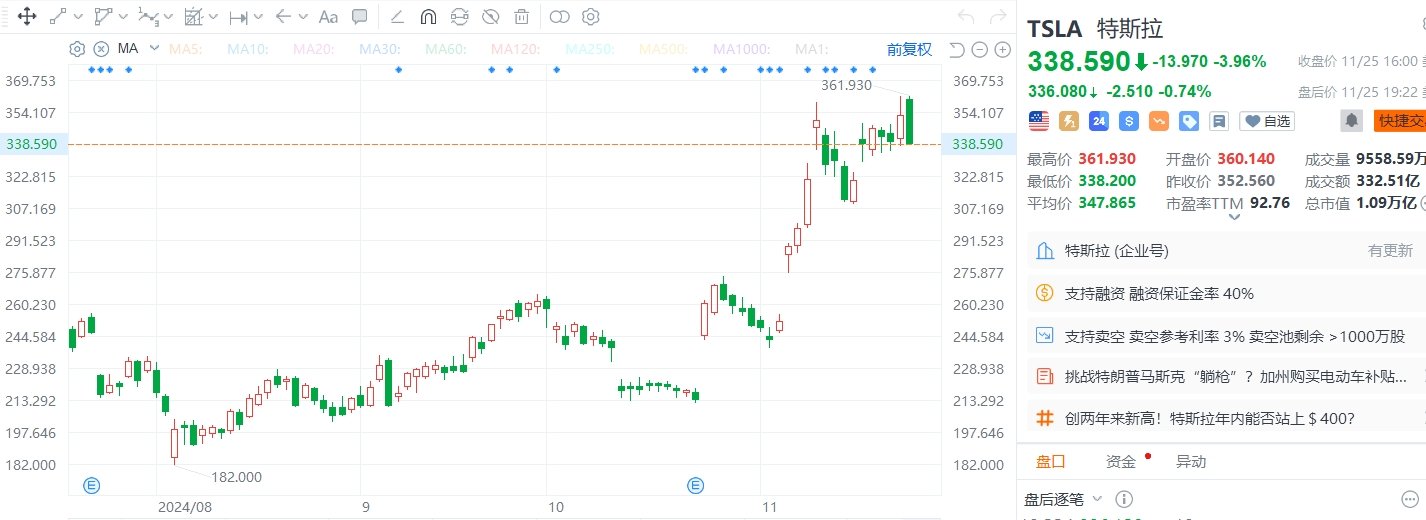Click the trash can delete drawings icon
The width and height of the screenshot is (1426, 520).
[x=521, y=16]
